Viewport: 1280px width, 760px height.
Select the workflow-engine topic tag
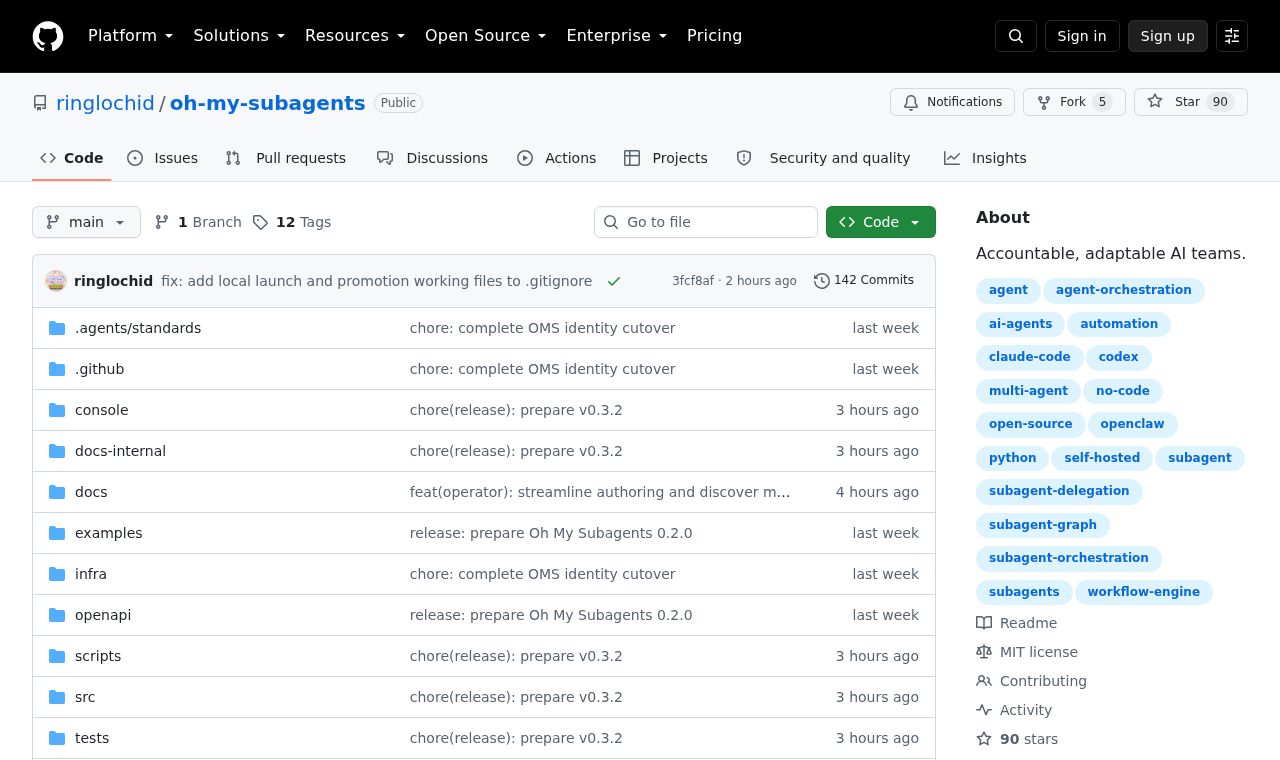1144,592
